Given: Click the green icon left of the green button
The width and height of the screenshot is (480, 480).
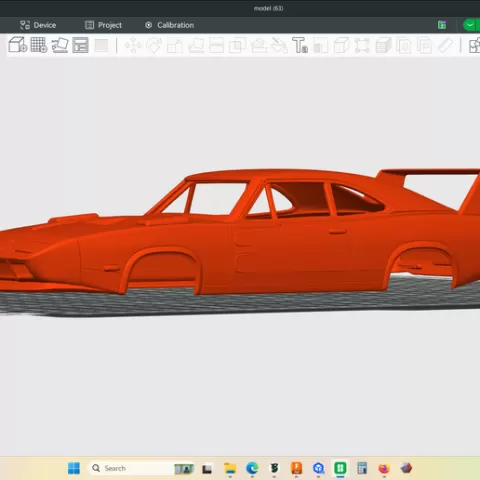Looking at the screenshot, I should tap(442, 25).
